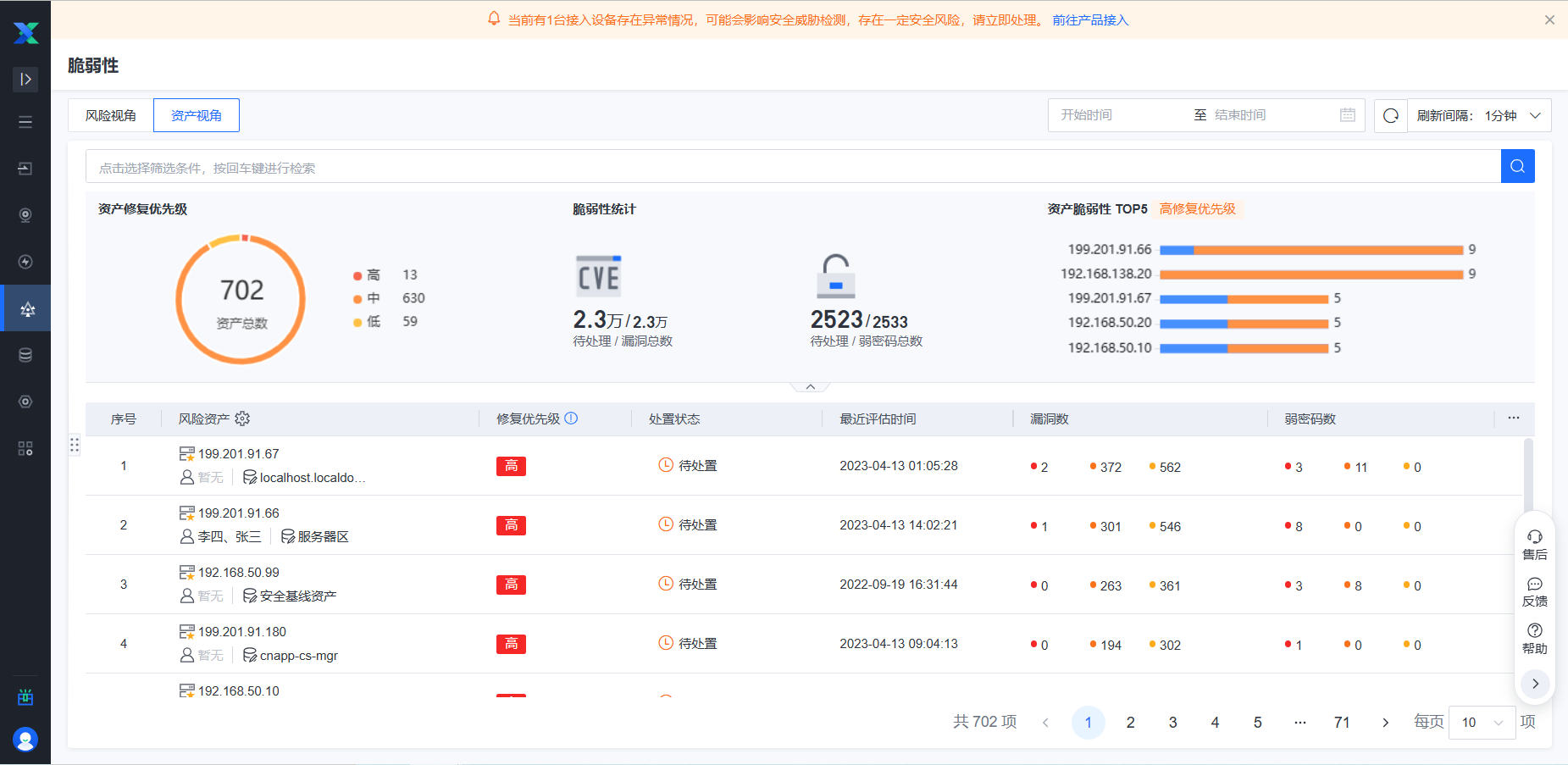1568x765 pixels.
Task: Go to page 2 of results
Action: tap(1130, 723)
